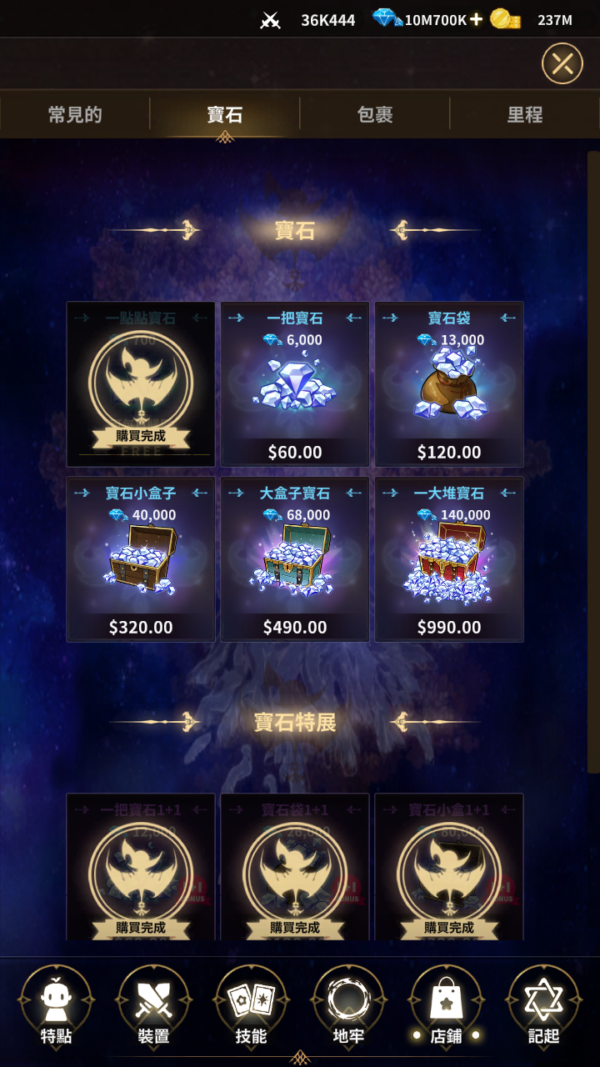Switch to the 包裹 tab

click(x=375, y=114)
